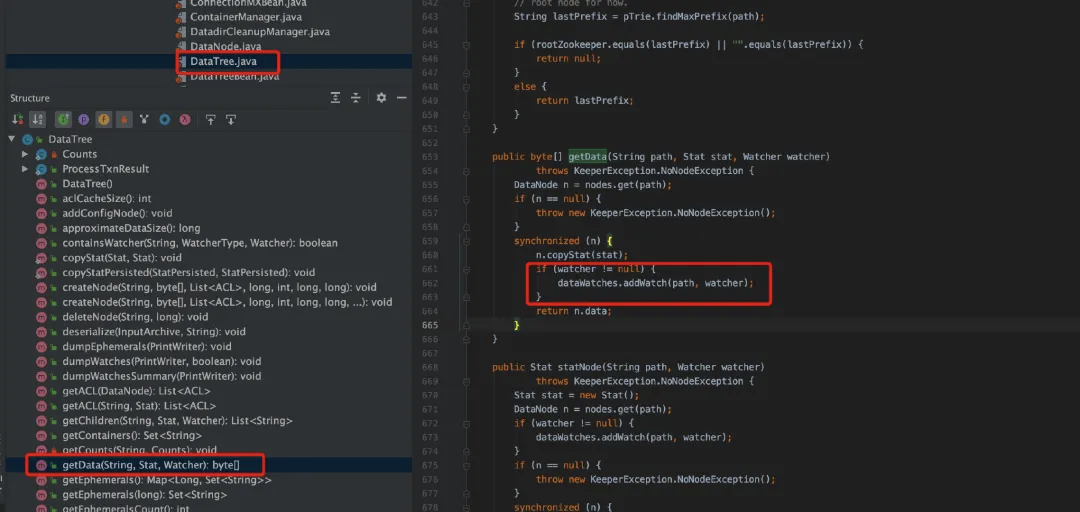Select getEphemerals(): Map<Long, Set<String>> method
The image size is (1080, 512).
167,480
